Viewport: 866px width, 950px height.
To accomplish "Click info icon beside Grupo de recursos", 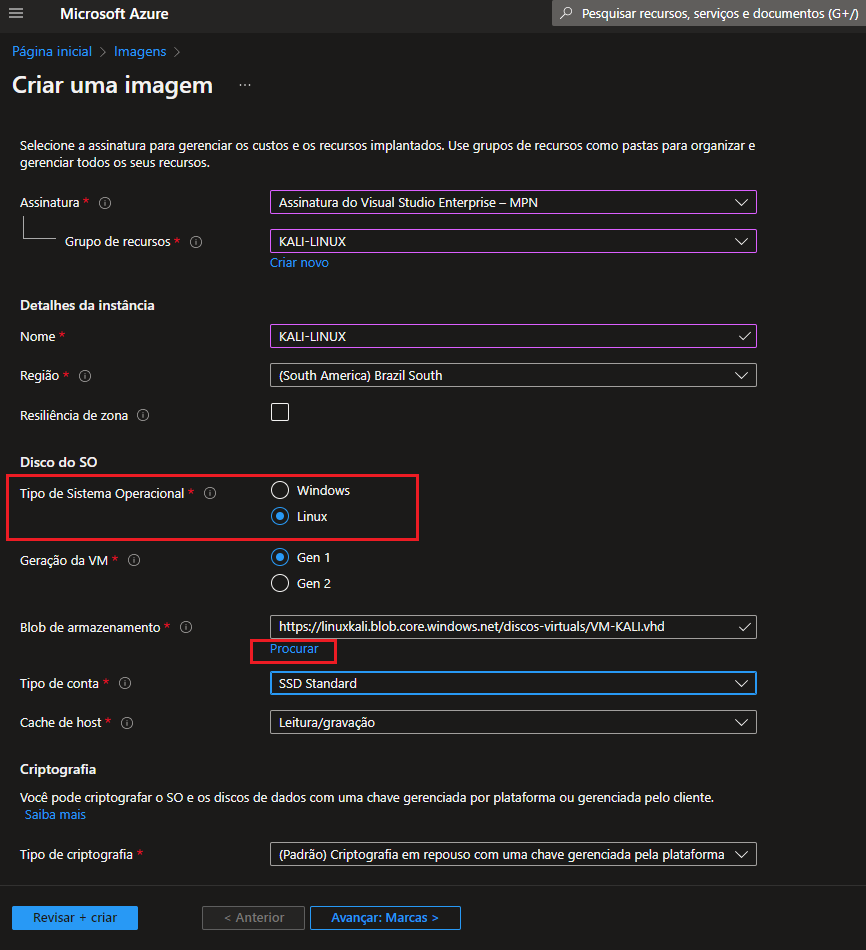I will [x=196, y=242].
